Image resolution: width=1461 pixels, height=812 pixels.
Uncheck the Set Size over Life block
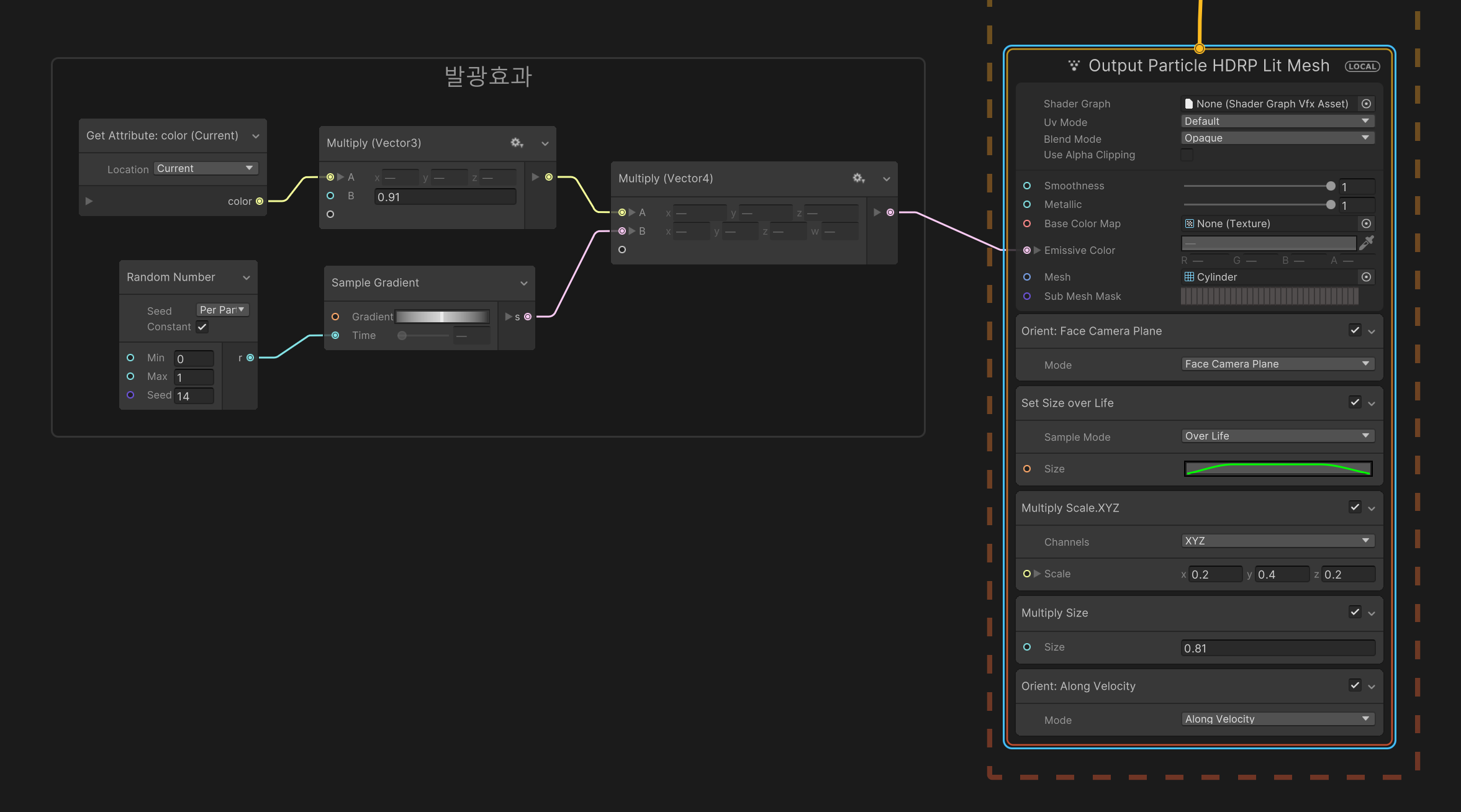coord(1354,402)
